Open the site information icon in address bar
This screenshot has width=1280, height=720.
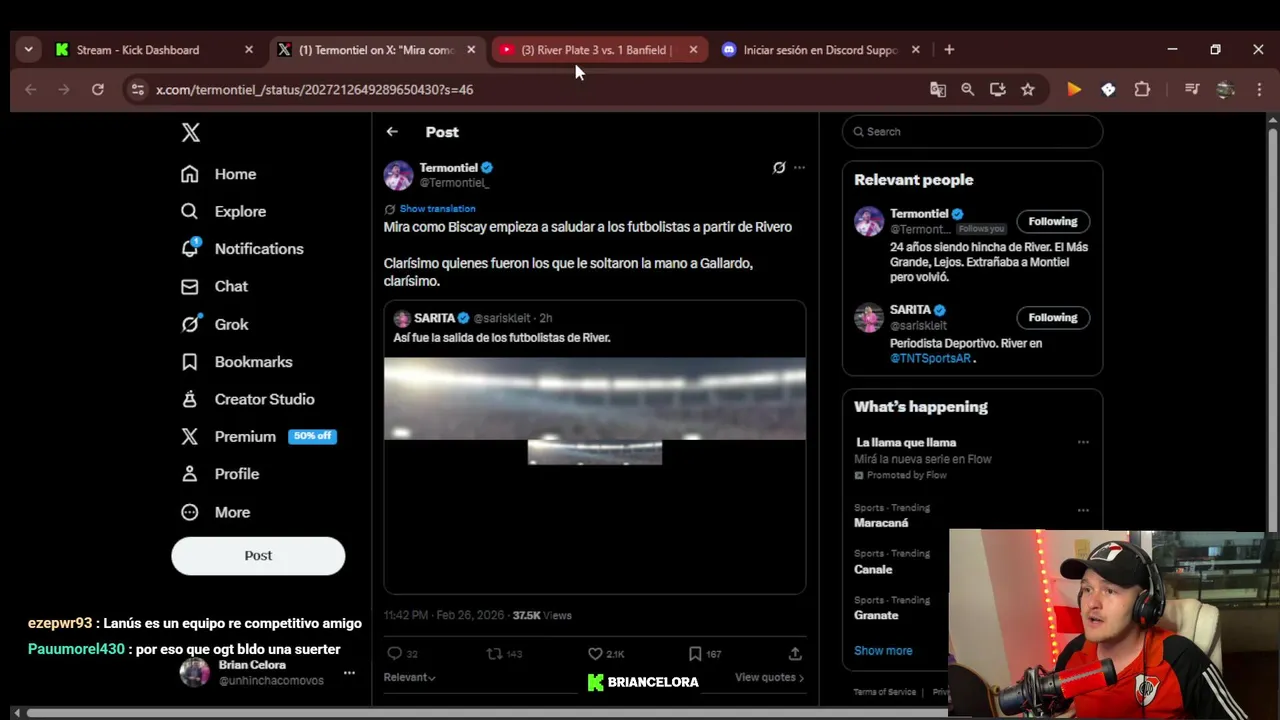137,89
